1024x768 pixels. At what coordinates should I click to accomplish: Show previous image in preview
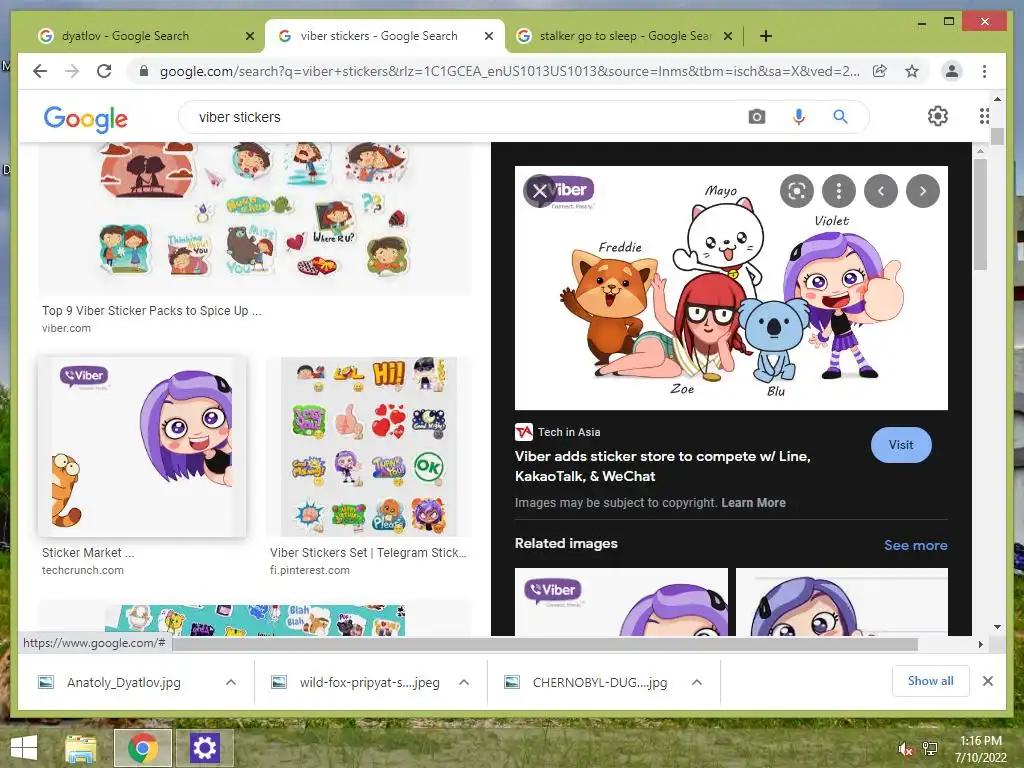[x=881, y=191]
